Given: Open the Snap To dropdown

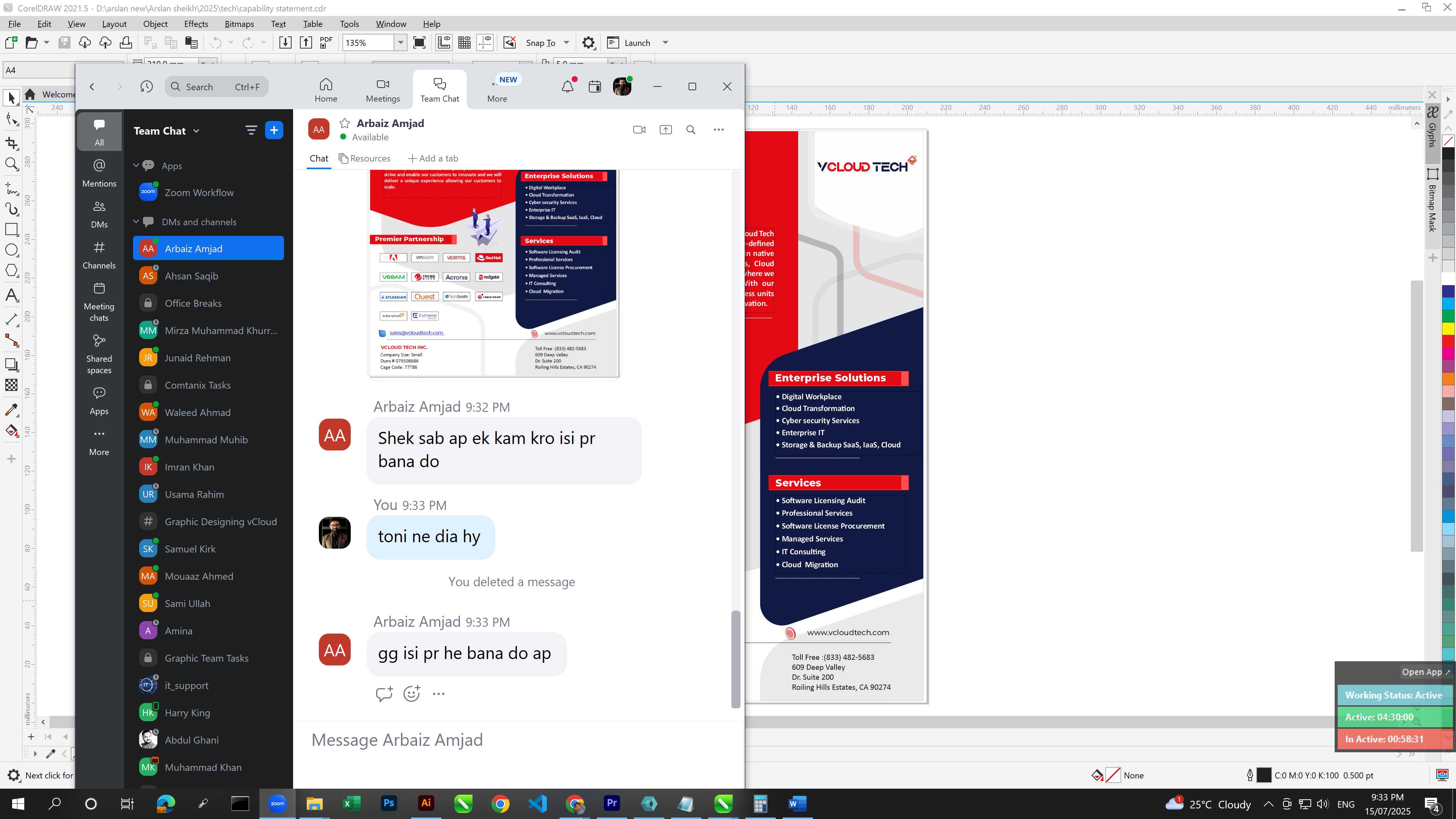Looking at the screenshot, I should point(566,42).
